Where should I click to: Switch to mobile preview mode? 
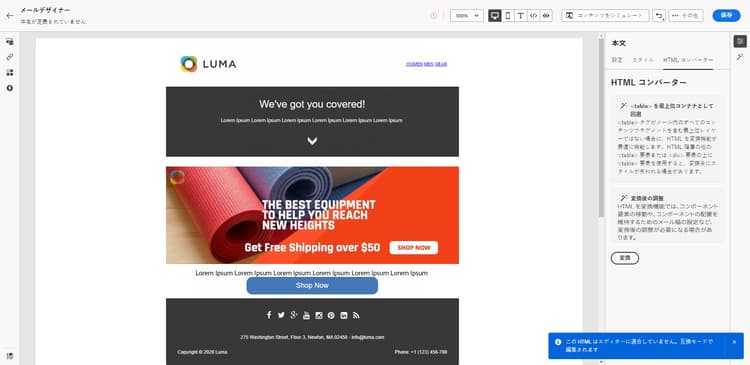507,15
